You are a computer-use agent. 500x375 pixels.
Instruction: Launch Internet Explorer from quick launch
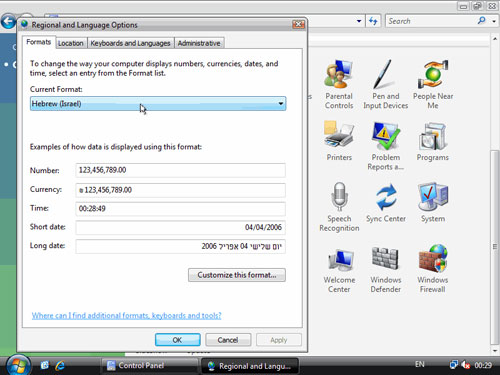click(60, 366)
